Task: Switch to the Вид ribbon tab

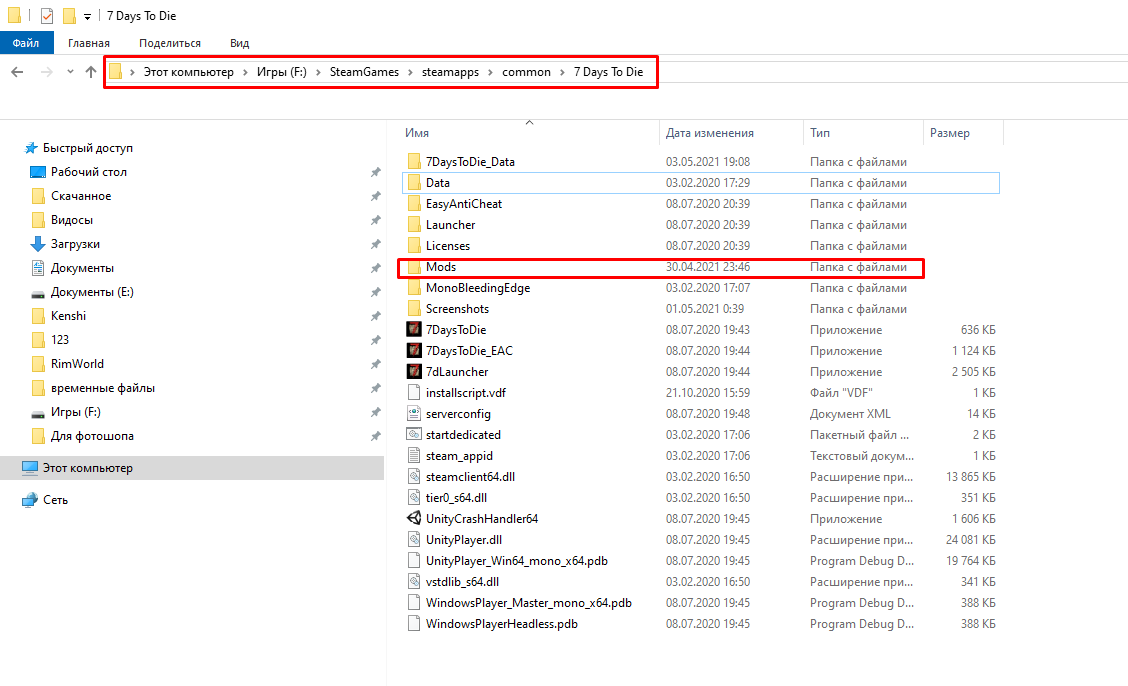Action: [239, 43]
